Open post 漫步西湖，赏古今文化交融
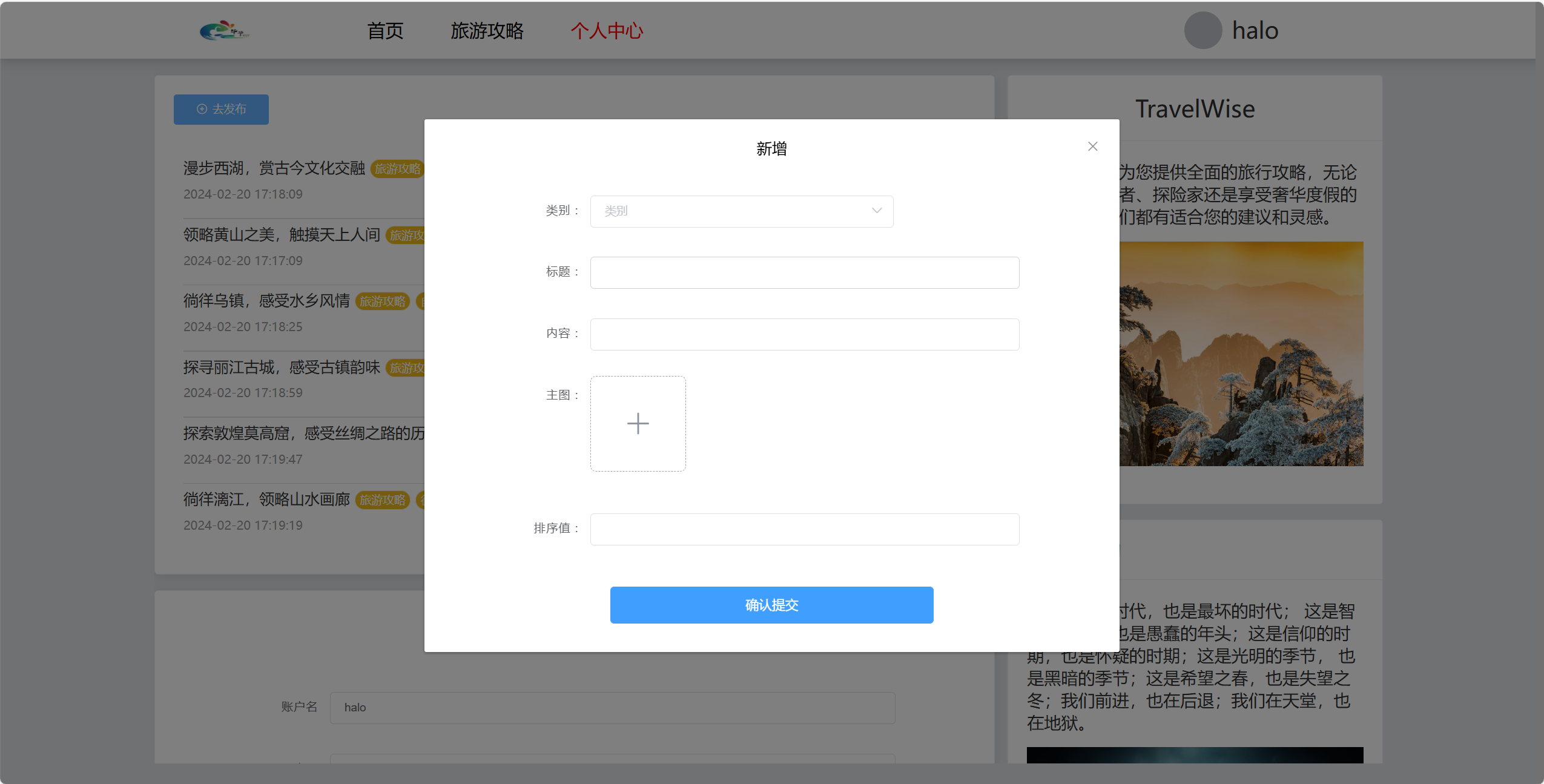 click(274, 168)
